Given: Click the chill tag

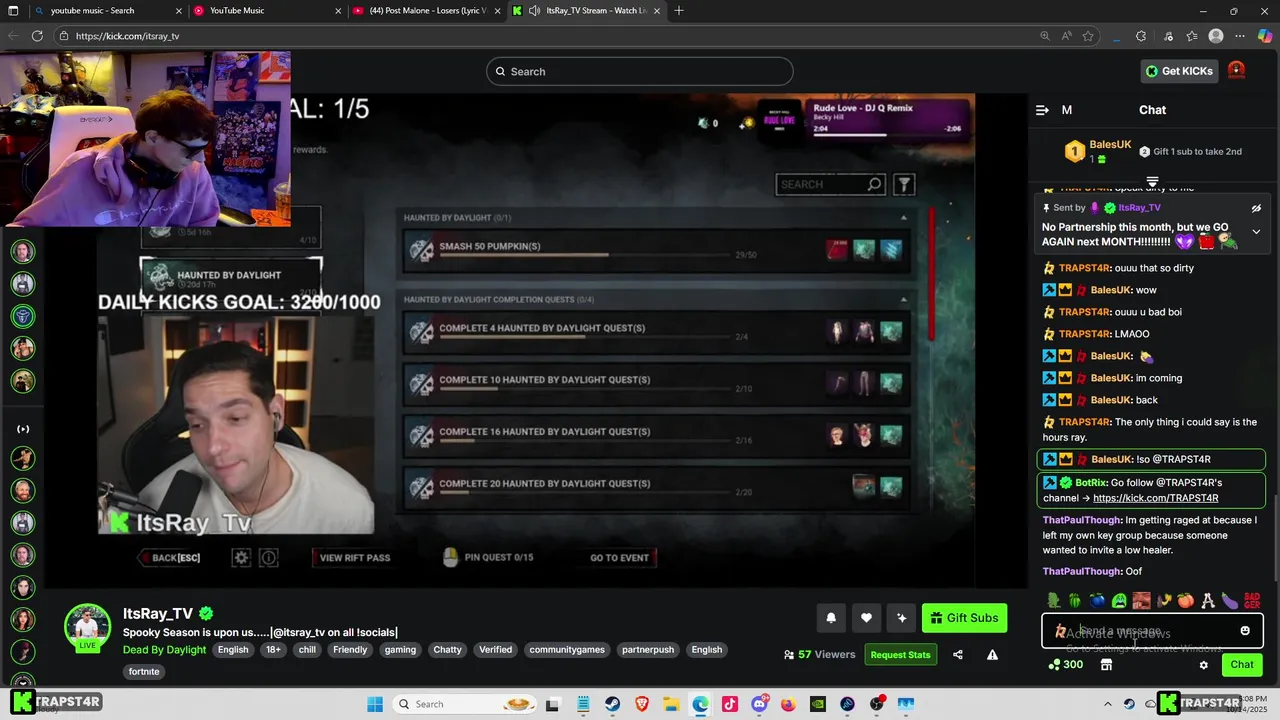Looking at the screenshot, I should [x=307, y=650].
